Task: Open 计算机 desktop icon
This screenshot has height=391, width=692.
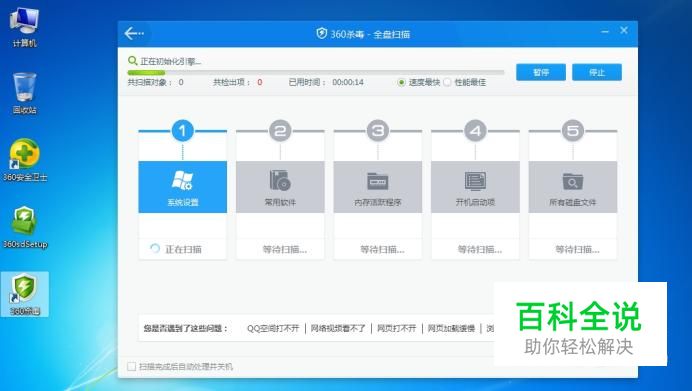Action: pos(24,27)
